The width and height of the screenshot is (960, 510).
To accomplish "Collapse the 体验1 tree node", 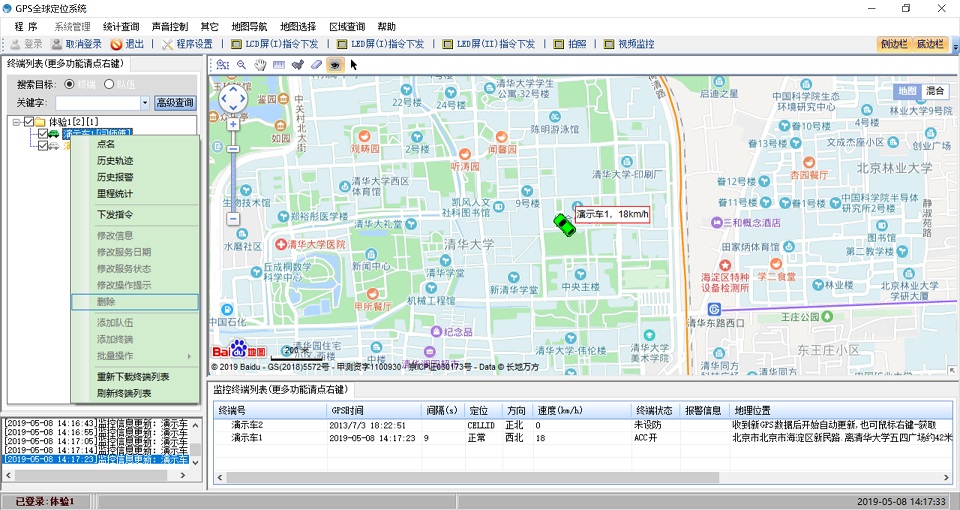I will (x=17, y=122).
